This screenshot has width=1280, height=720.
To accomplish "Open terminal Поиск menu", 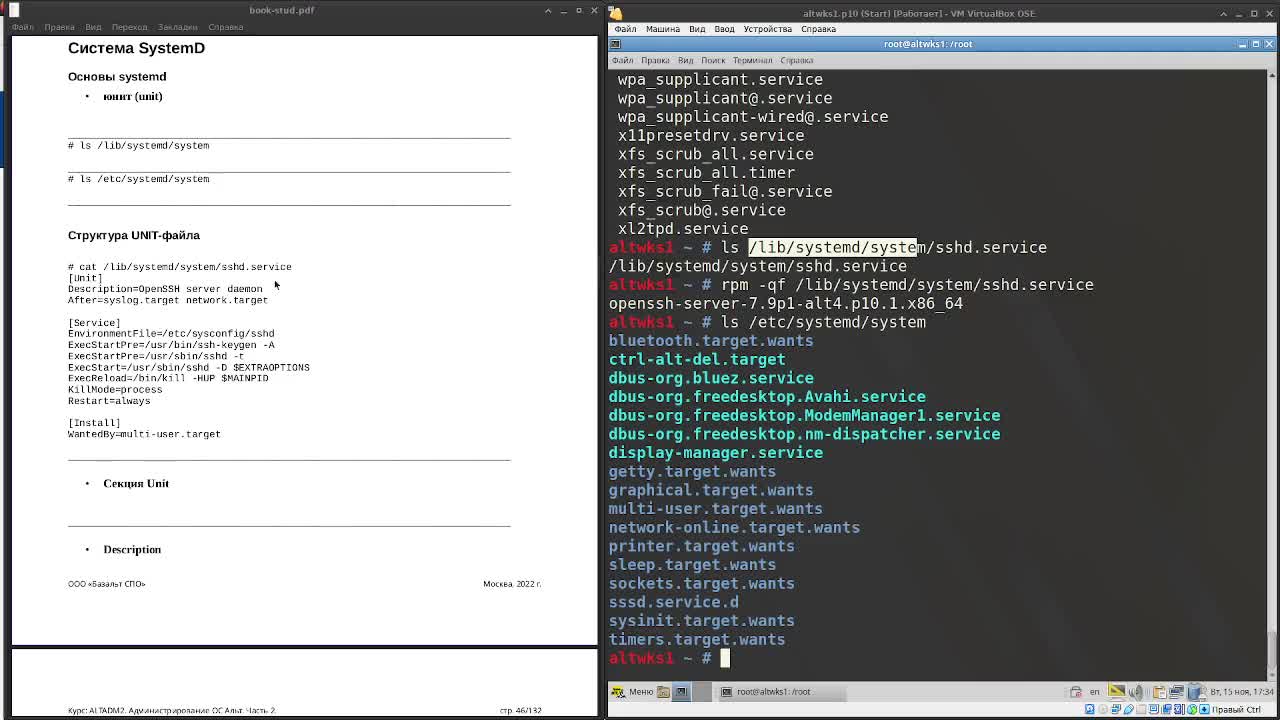I will [x=713, y=61].
